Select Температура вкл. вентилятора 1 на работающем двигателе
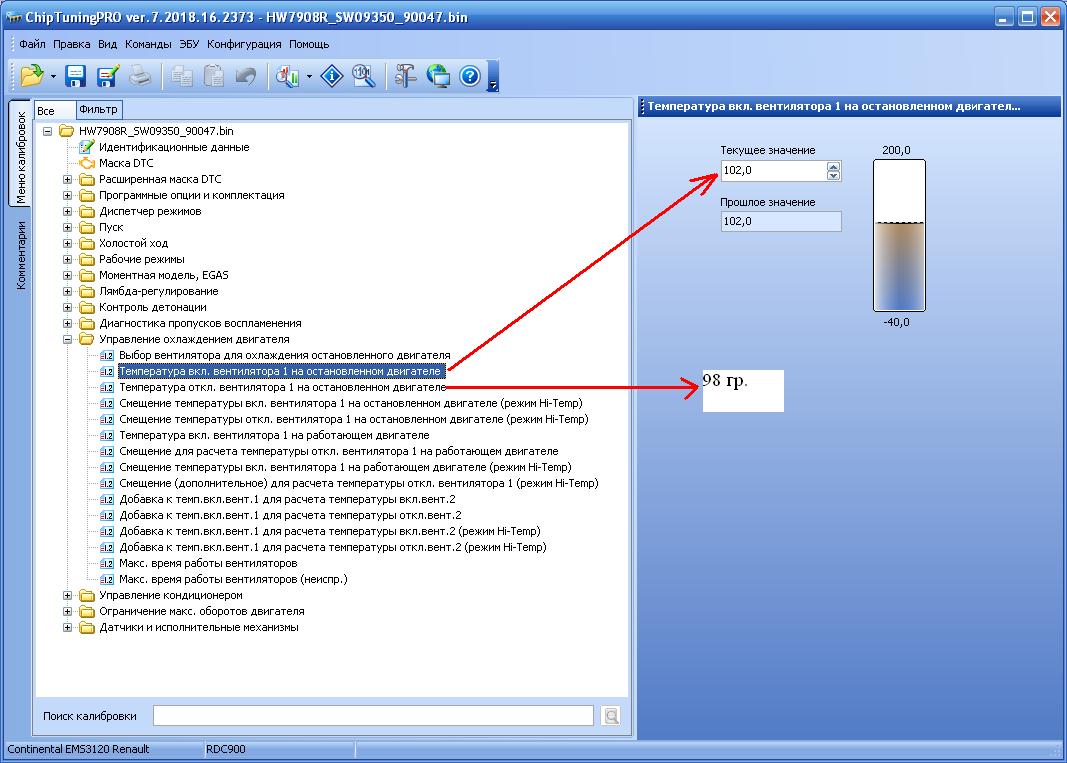 pos(274,435)
